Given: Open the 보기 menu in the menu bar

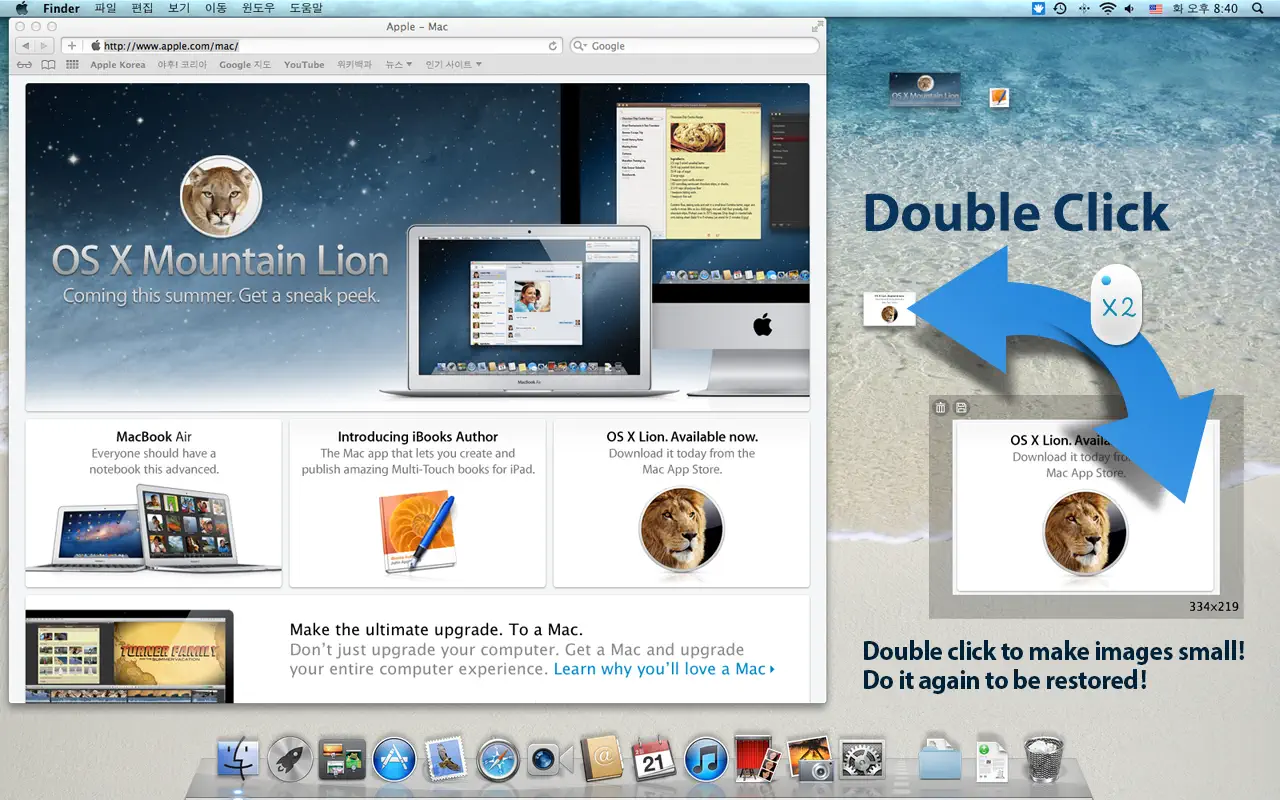Looking at the screenshot, I should [x=179, y=8].
